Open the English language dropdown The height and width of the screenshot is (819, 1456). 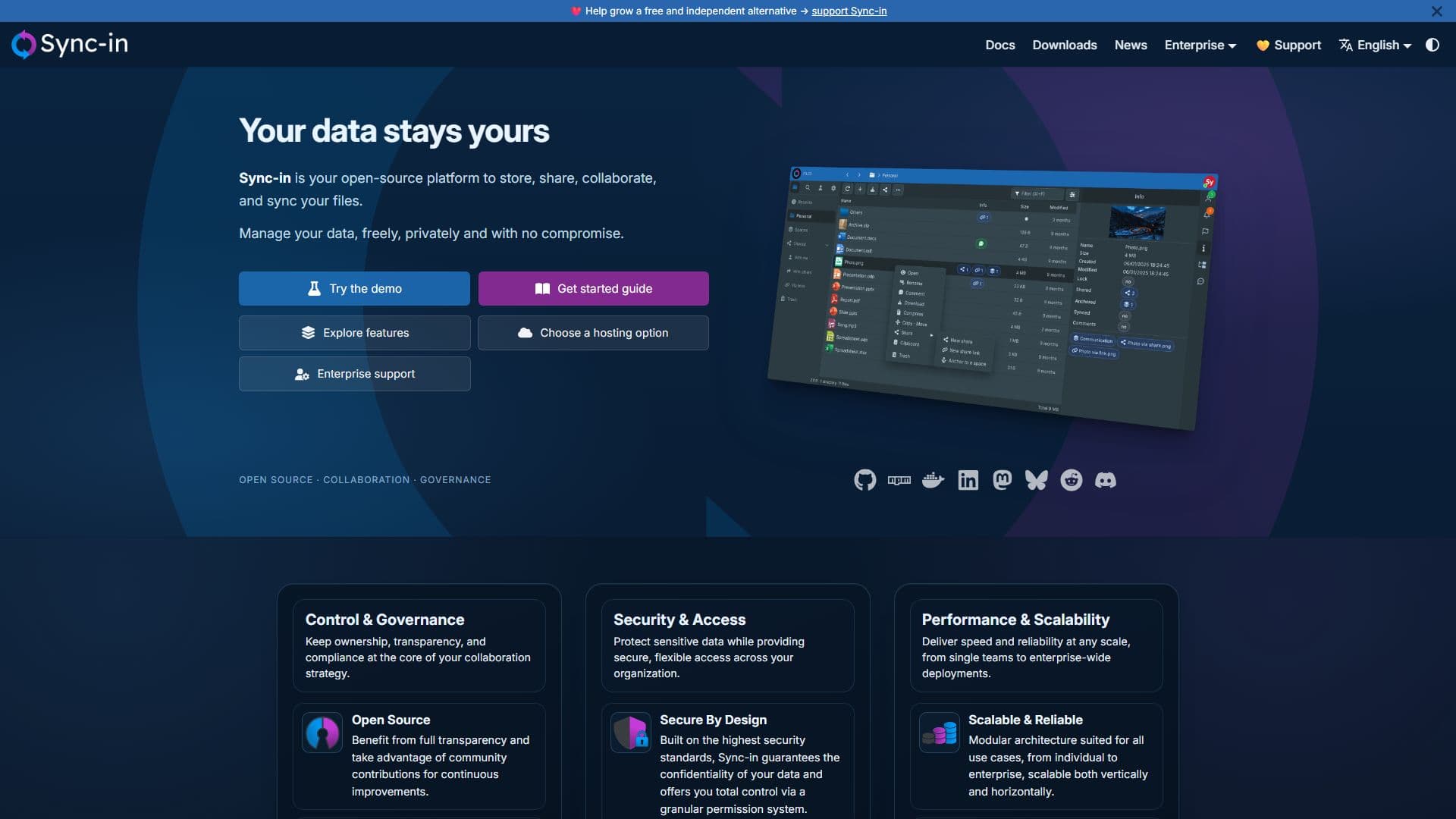(1376, 45)
